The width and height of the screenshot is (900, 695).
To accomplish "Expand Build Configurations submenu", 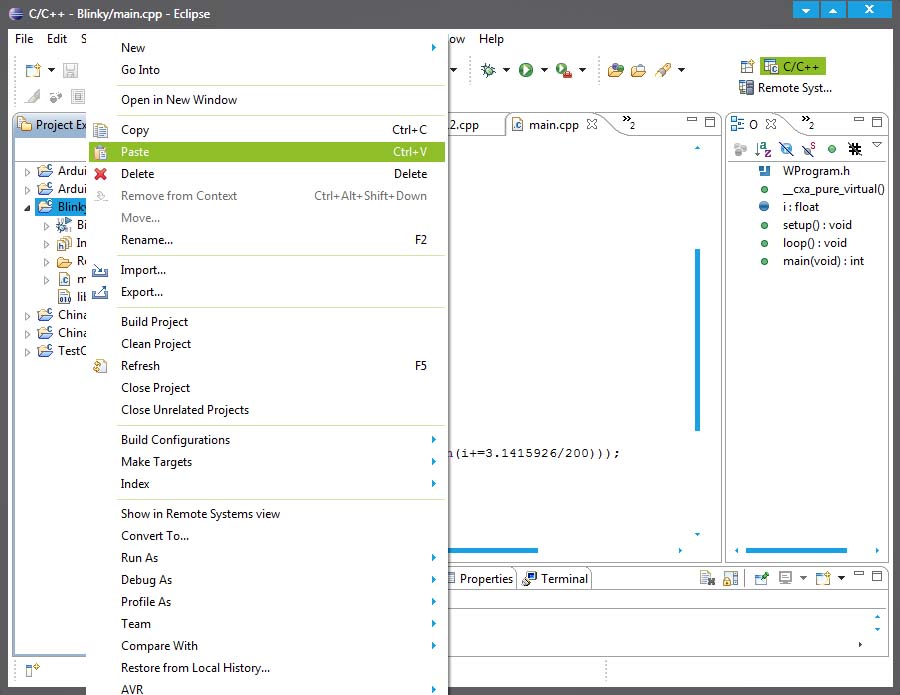I will [434, 440].
